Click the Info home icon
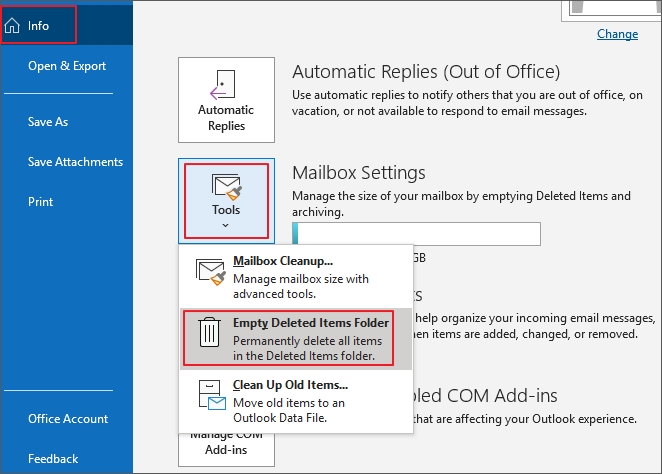The image size is (662, 474). coord(12,26)
